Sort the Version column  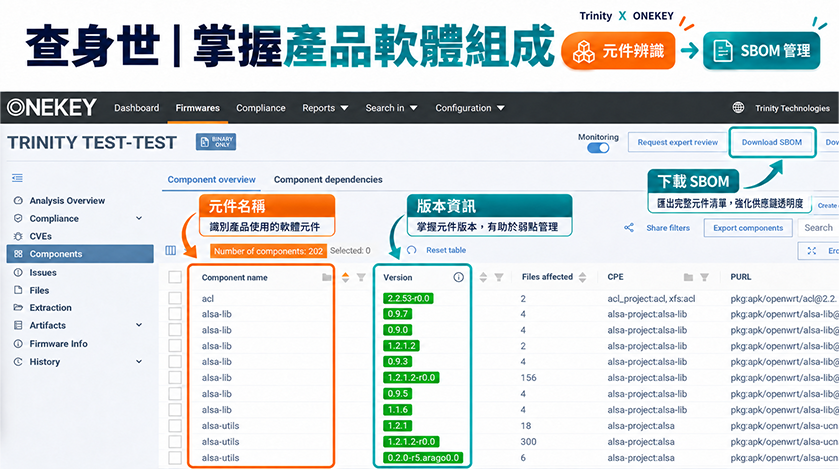tap(483, 277)
